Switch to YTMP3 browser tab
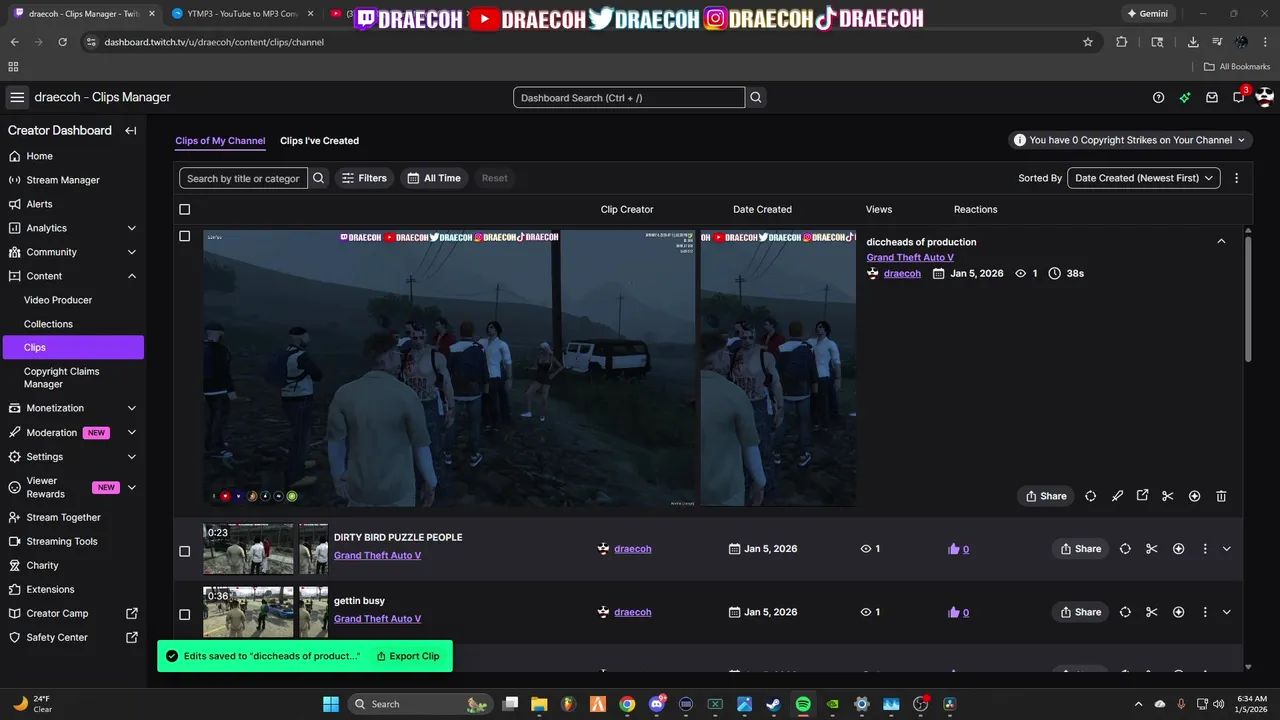Viewport: 1280px width, 720px height. (x=243, y=14)
